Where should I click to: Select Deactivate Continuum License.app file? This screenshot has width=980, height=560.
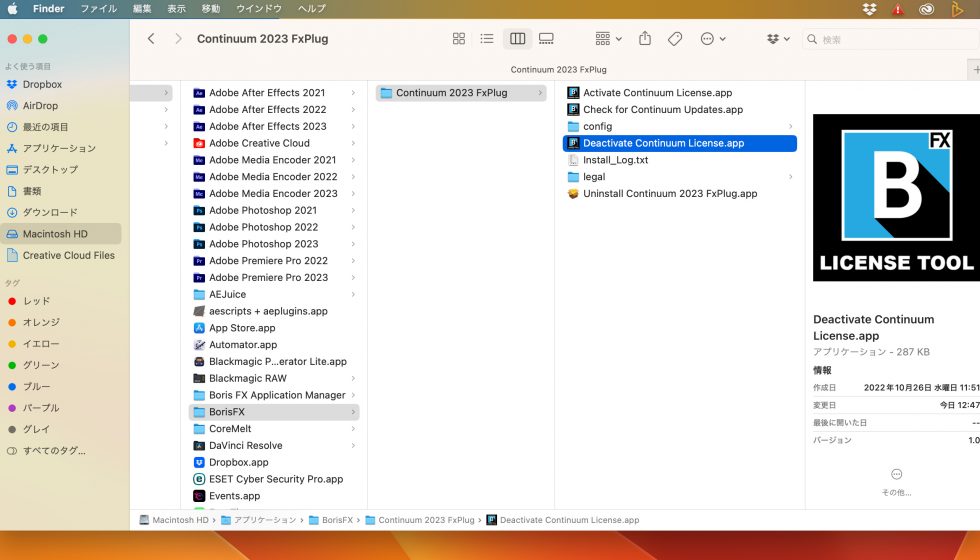click(679, 143)
